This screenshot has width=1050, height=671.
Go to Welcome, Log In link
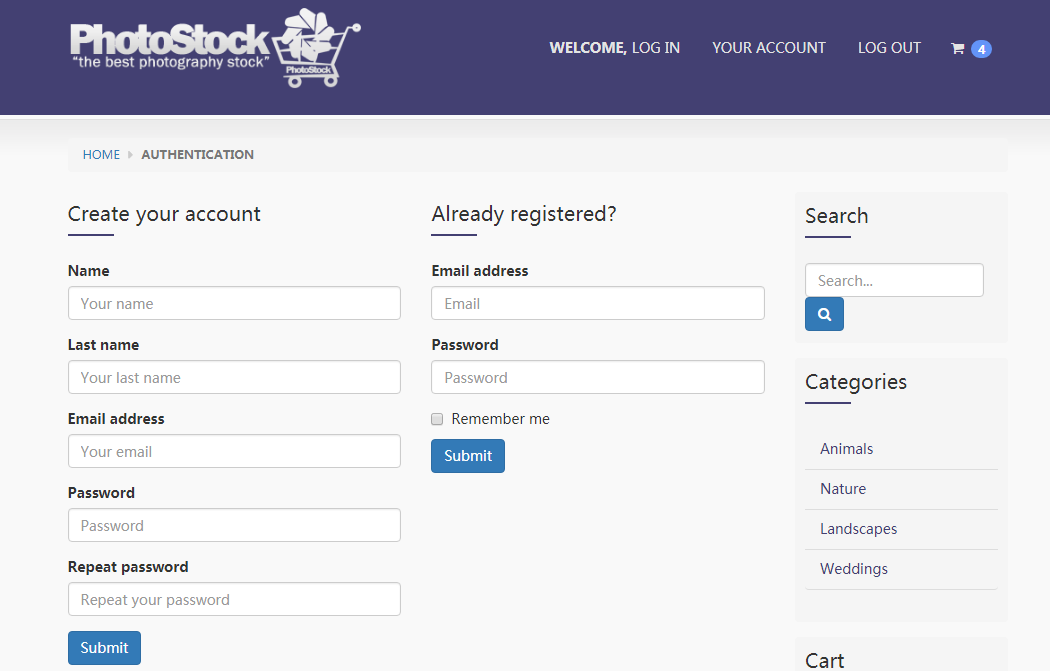[614, 48]
